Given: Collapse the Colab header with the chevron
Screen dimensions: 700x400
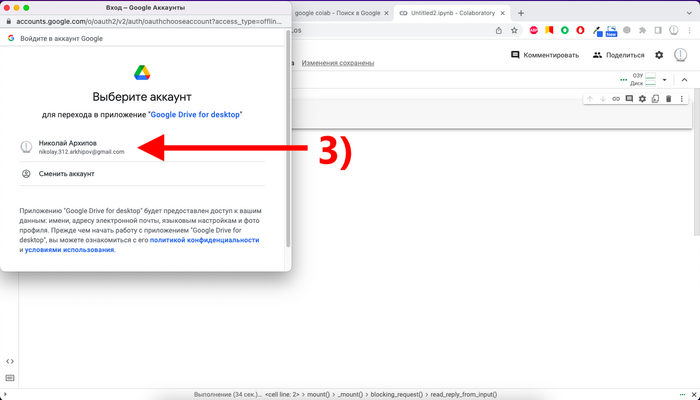Looking at the screenshot, I should [684, 80].
